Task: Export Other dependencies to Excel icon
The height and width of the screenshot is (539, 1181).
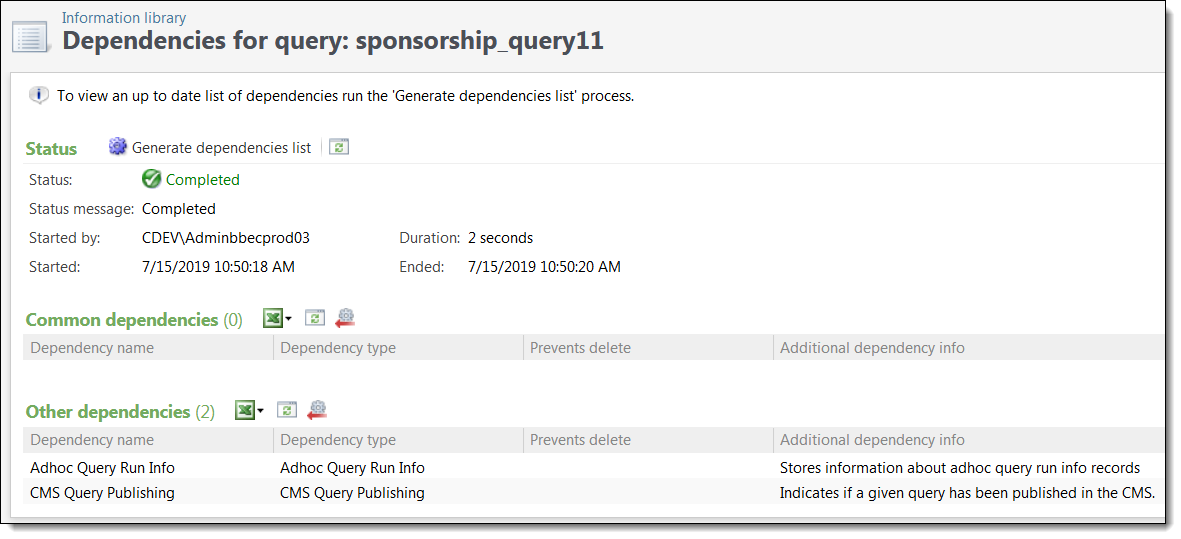Action: point(245,410)
